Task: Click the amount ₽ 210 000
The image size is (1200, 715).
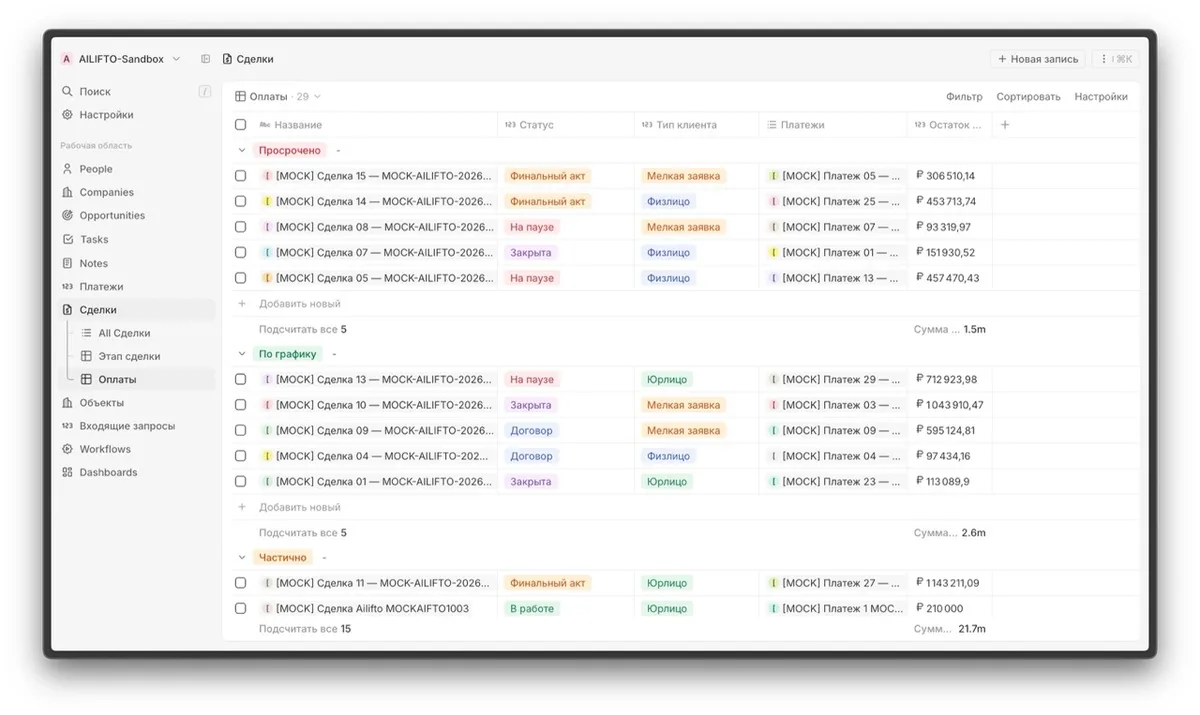Action: [x=939, y=608]
